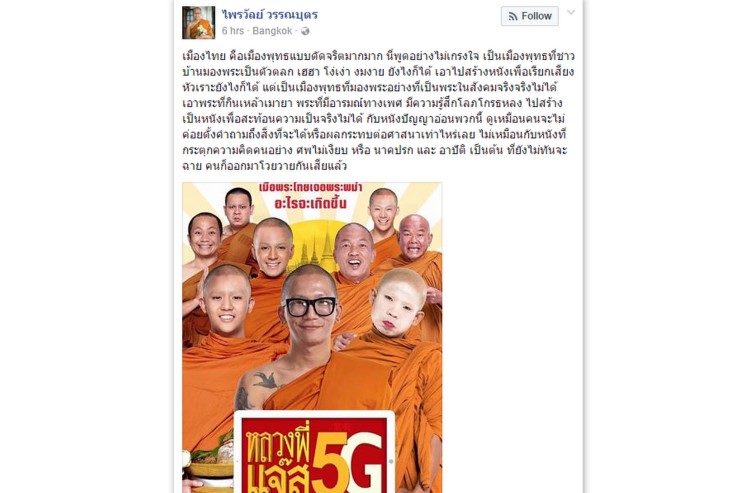Open the author's monk profile picture
Screen dimensions: 740x493
[x=199, y=23]
